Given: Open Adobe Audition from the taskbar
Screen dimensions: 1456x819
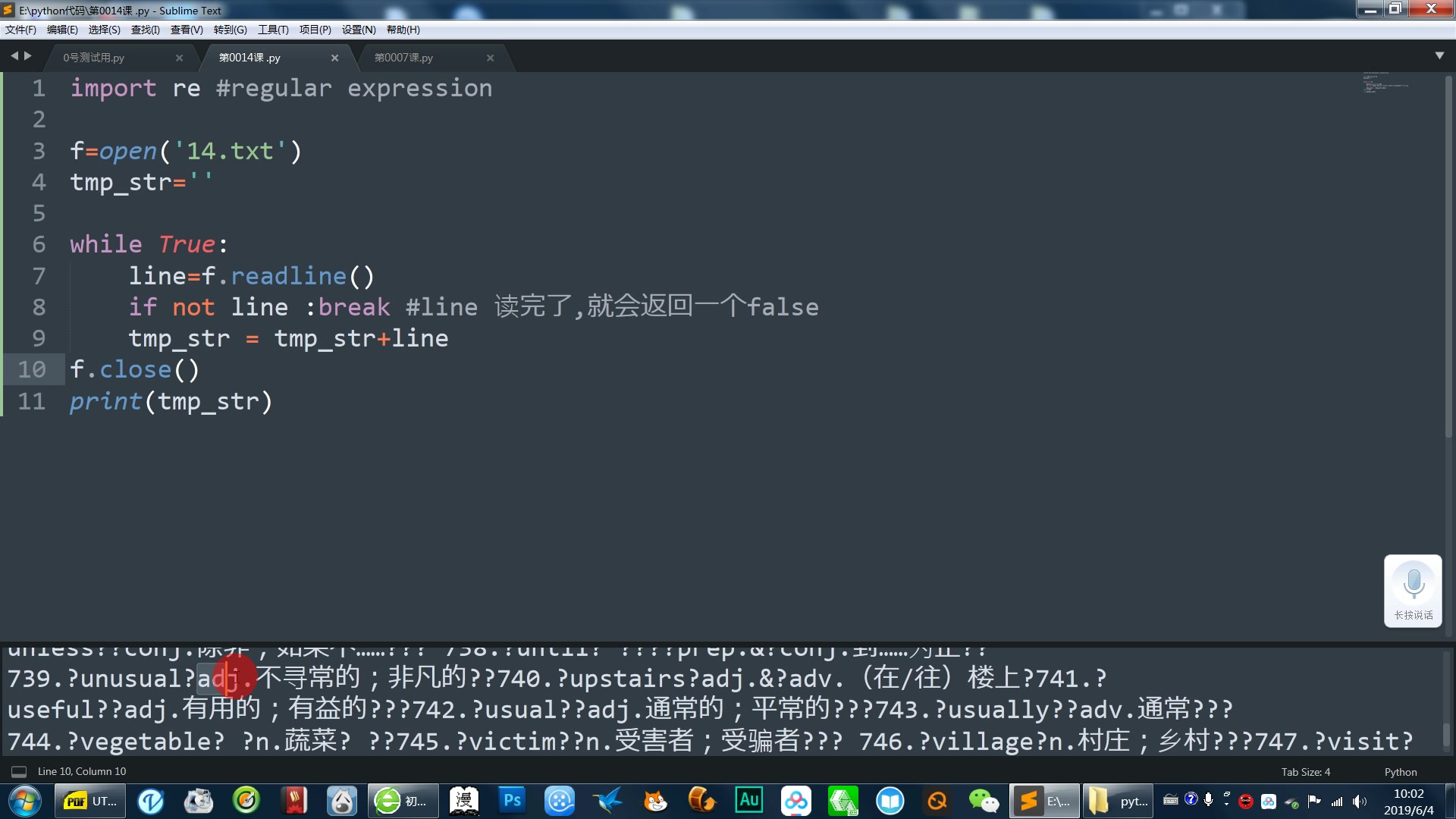Looking at the screenshot, I should pyautogui.click(x=748, y=801).
